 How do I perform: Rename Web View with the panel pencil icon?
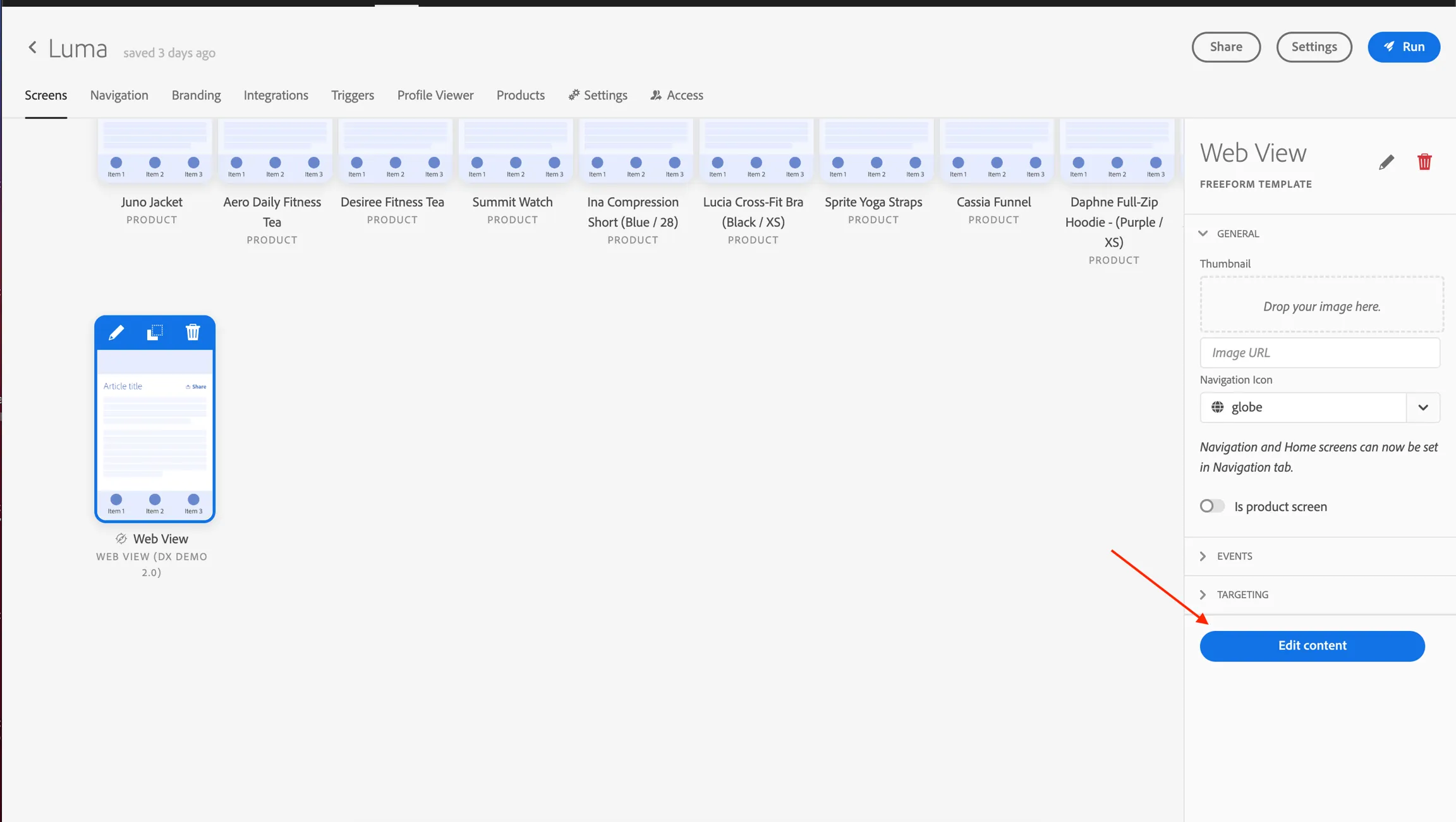point(1386,163)
